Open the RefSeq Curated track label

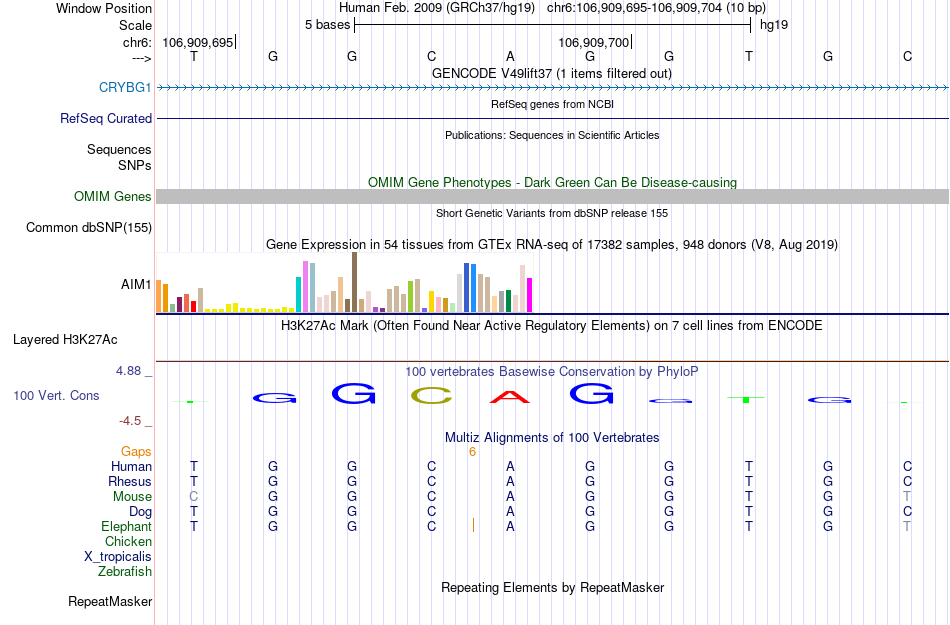[105, 119]
